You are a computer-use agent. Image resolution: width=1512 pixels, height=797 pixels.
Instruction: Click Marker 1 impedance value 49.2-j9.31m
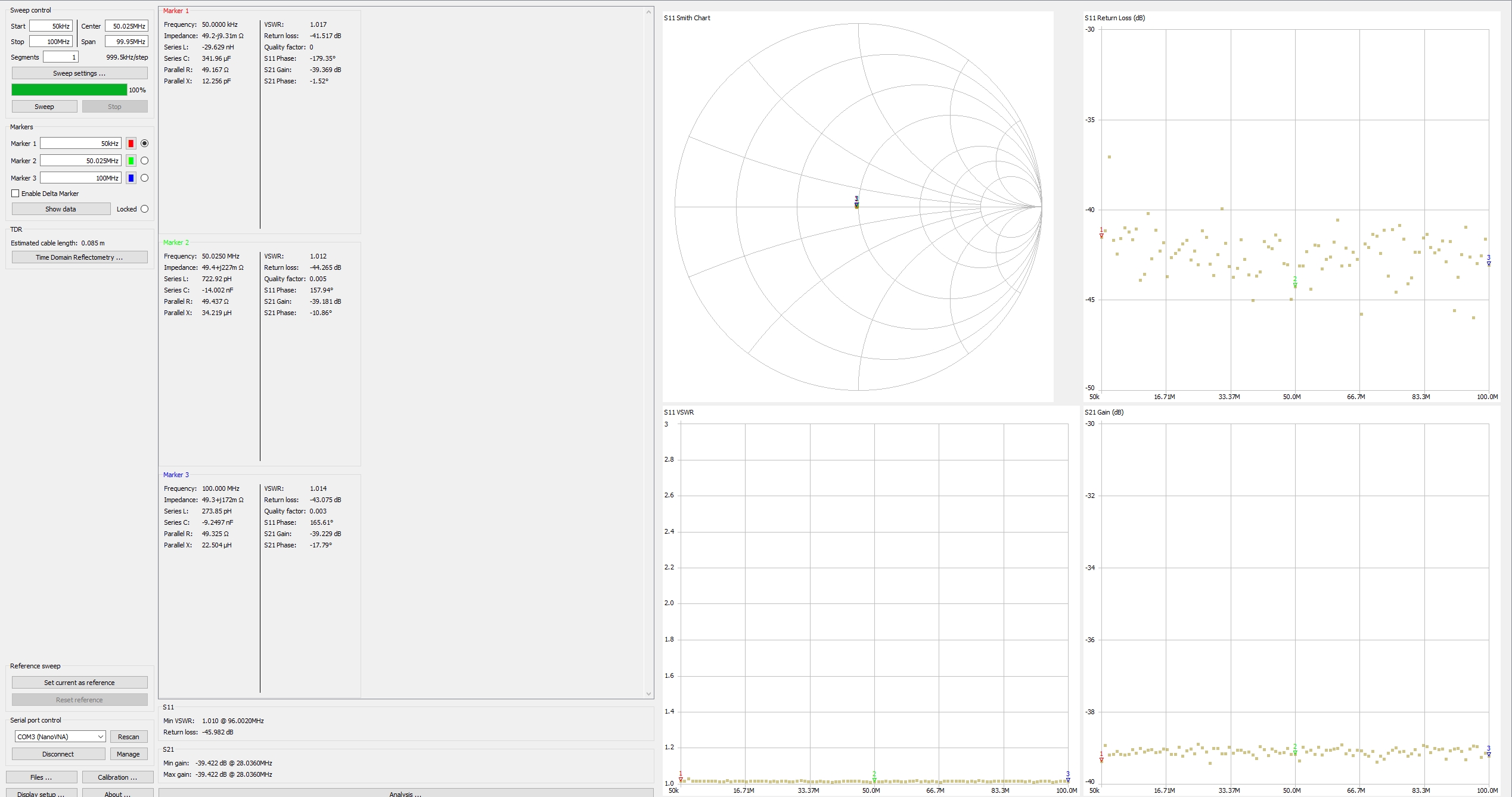pyautogui.click(x=222, y=36)
